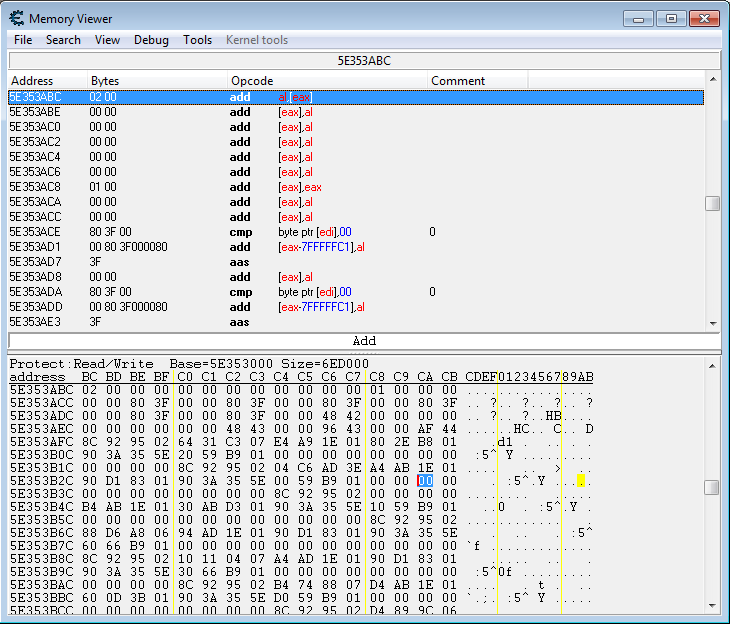Click the Comment column header

point(458,81)
